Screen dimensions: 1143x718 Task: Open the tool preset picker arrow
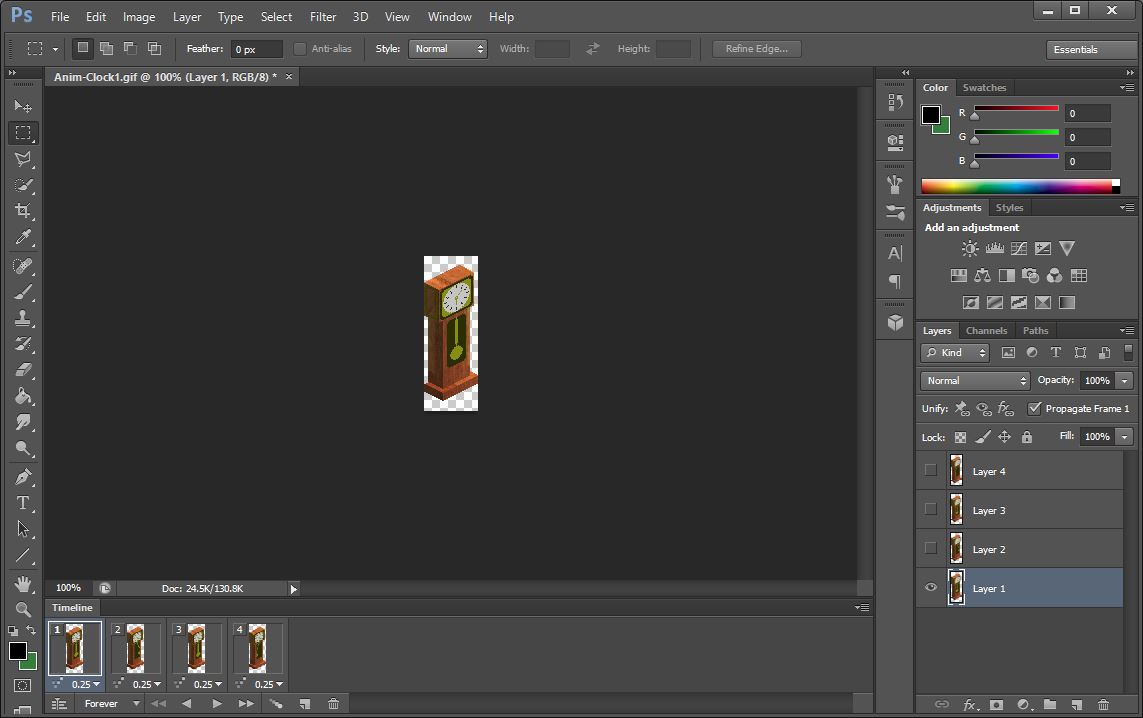(x=55, y=49)
